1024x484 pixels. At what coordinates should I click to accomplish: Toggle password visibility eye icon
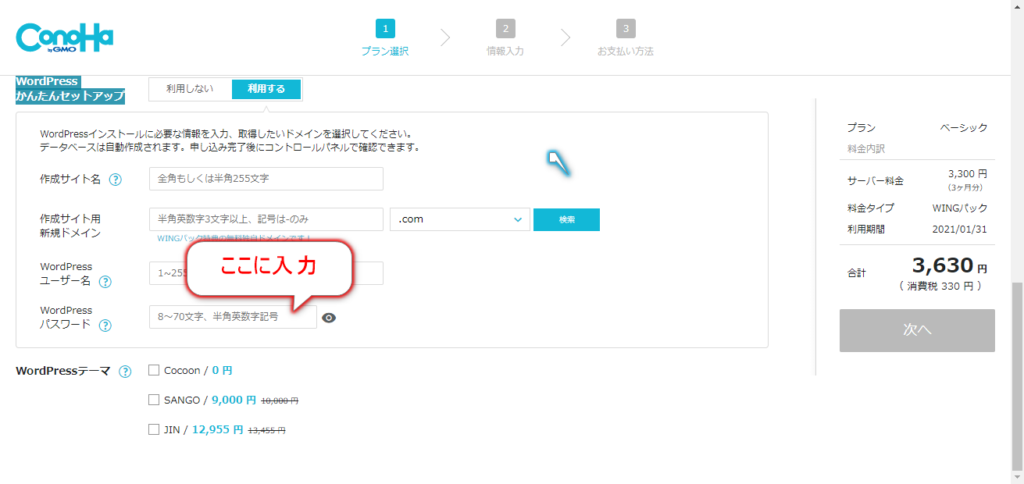[329, 317]
